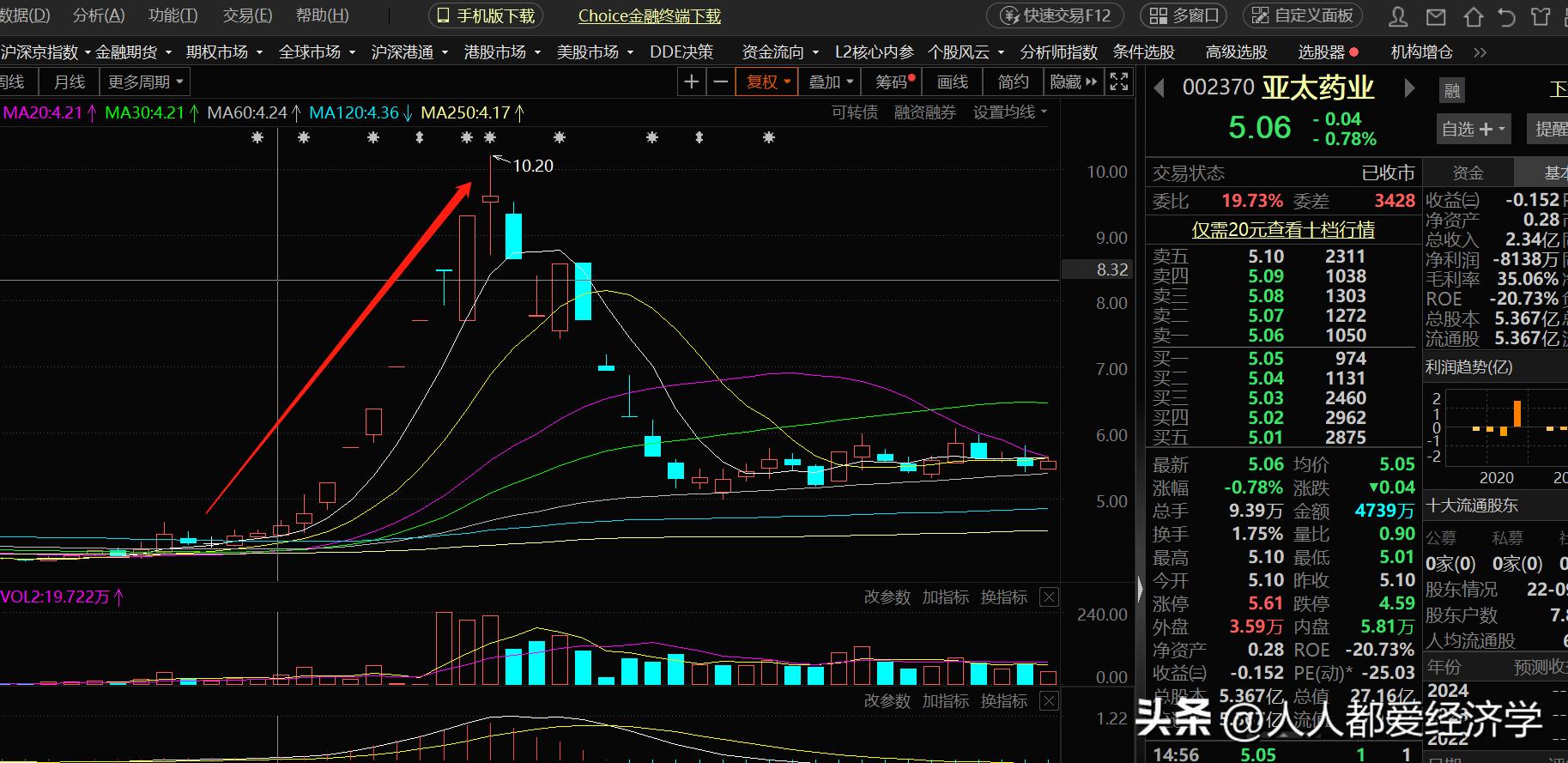Open the user account icon
This screenshot has height=763, width=1568.
(x=1398, y=16)
